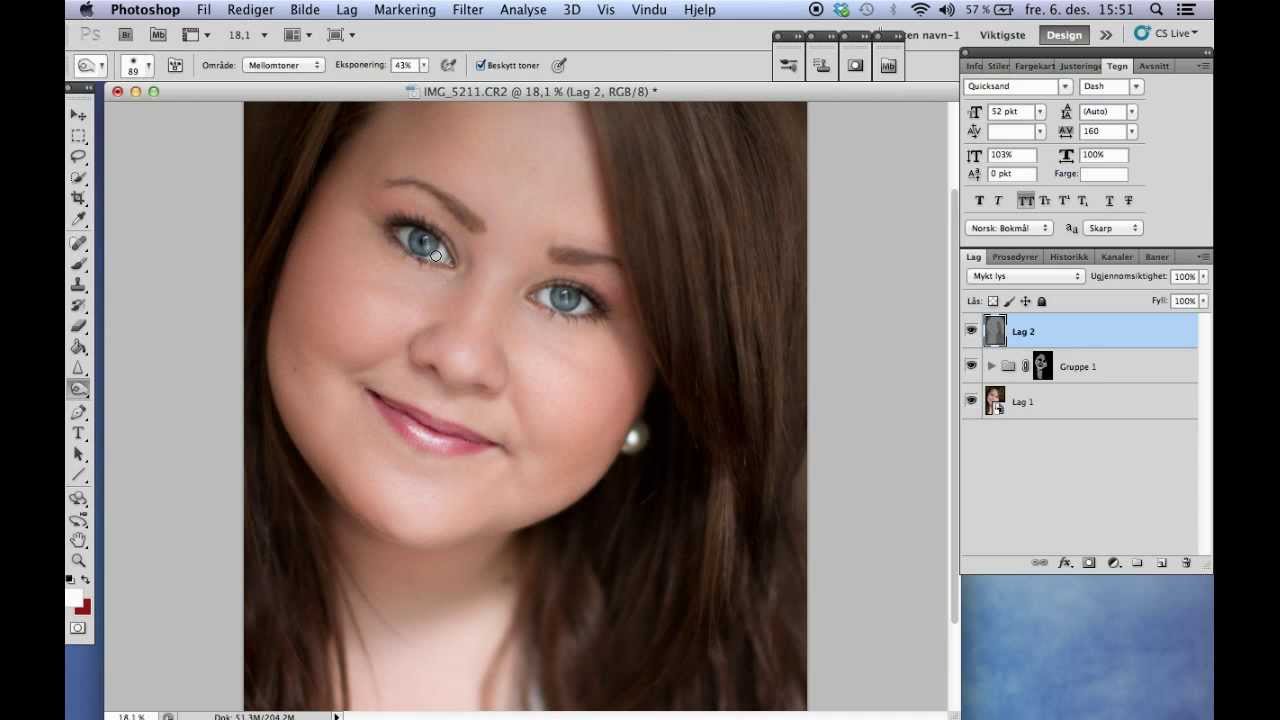Open the Markering menu
The height and width of the screenshot is (720, 1280).
tap(405, 10)
